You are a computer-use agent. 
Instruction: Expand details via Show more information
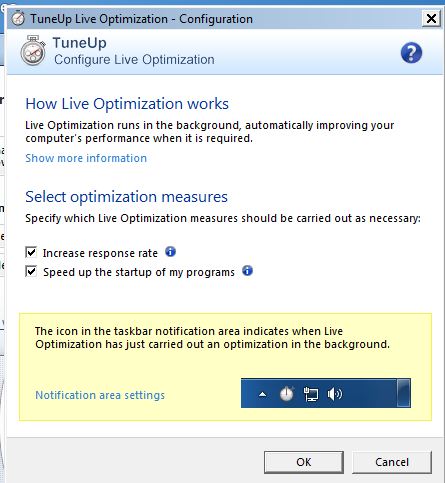(x=86, y=158)
